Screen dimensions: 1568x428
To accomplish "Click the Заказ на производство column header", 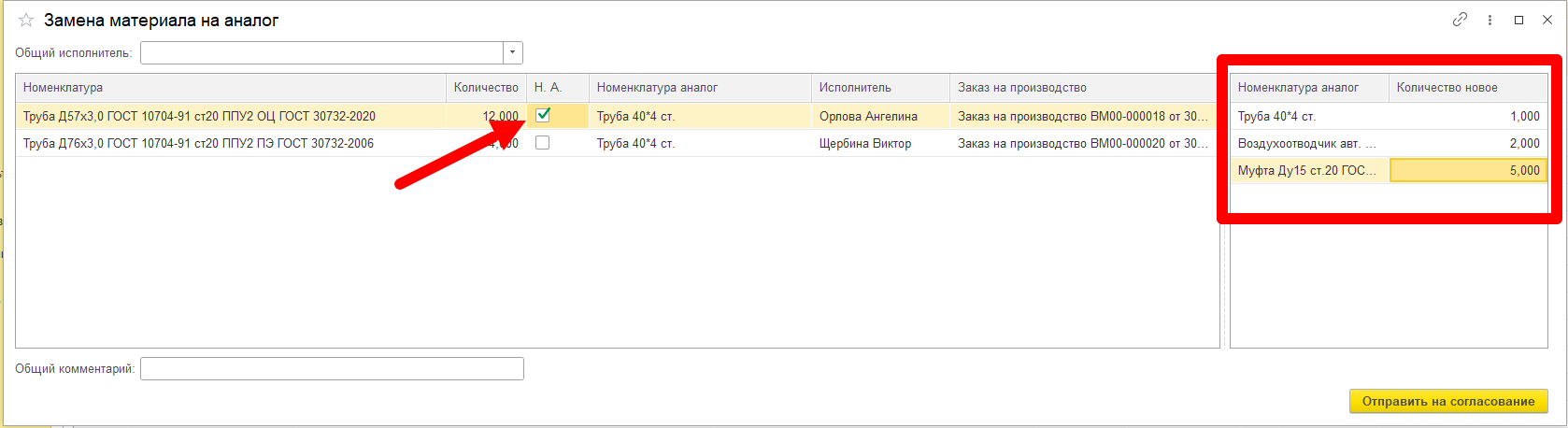I will [1084, 87].
